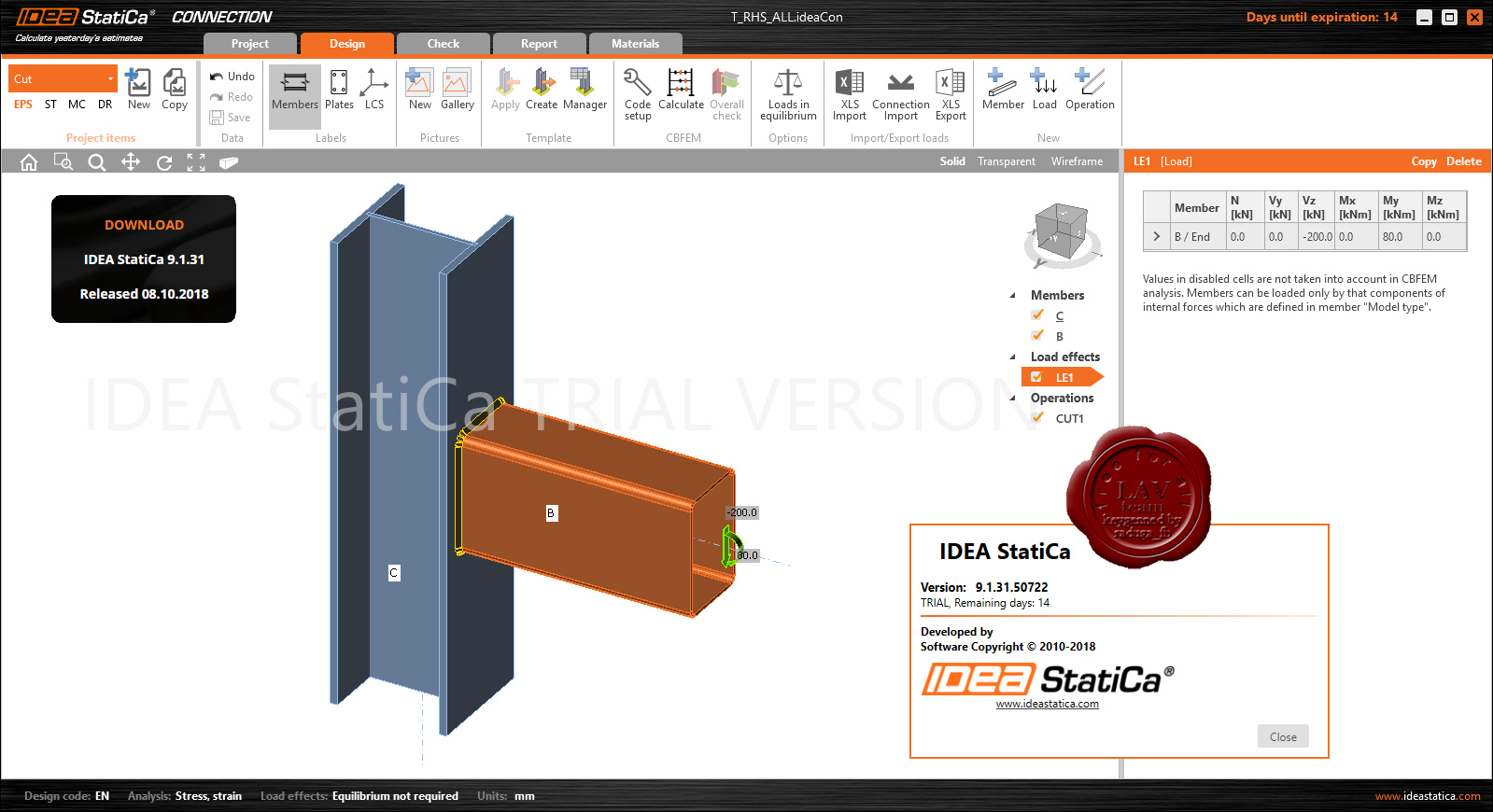Collapse the Members tree group
Screen dimensions: 1493x812
tap(1012, 295)
